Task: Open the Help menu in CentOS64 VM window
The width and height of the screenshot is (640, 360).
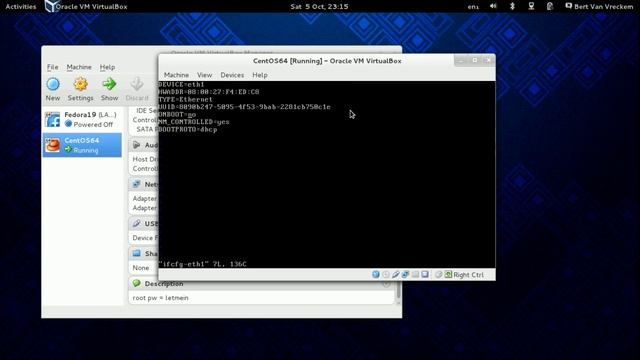Action: pyautogui.click(x=260, y=75)
